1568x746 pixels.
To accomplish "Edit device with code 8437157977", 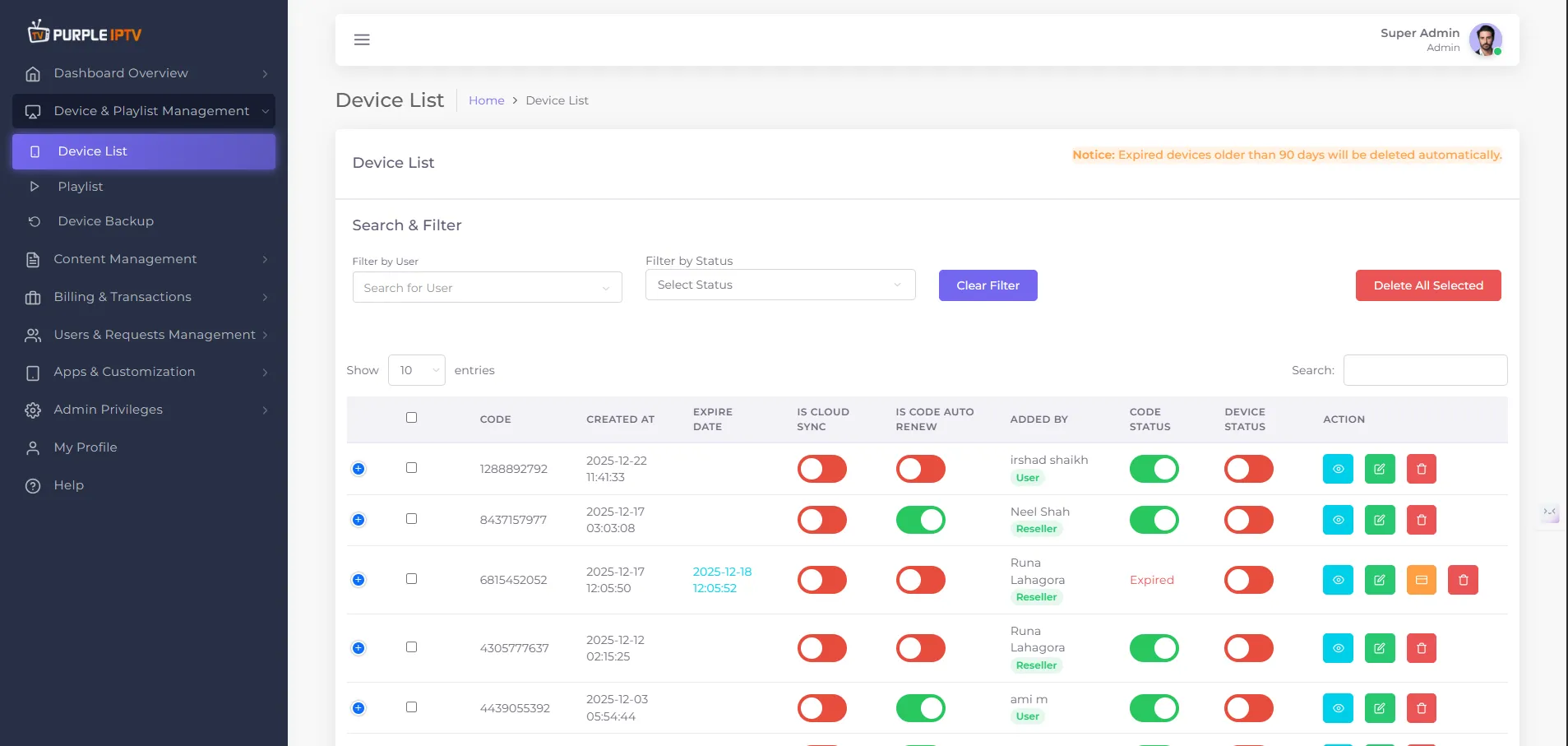I will [x=1380, y=520].
